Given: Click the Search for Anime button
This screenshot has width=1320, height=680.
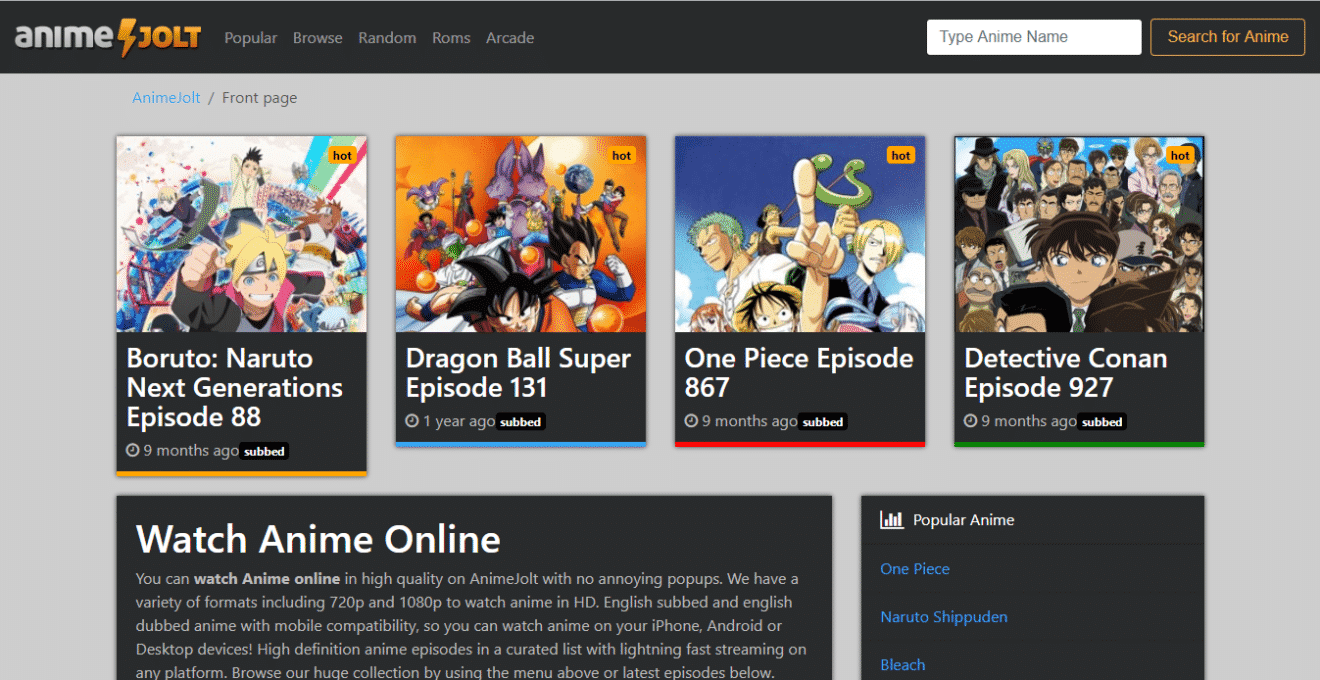Looking at the screenshot, I should tap(1228, 37).
